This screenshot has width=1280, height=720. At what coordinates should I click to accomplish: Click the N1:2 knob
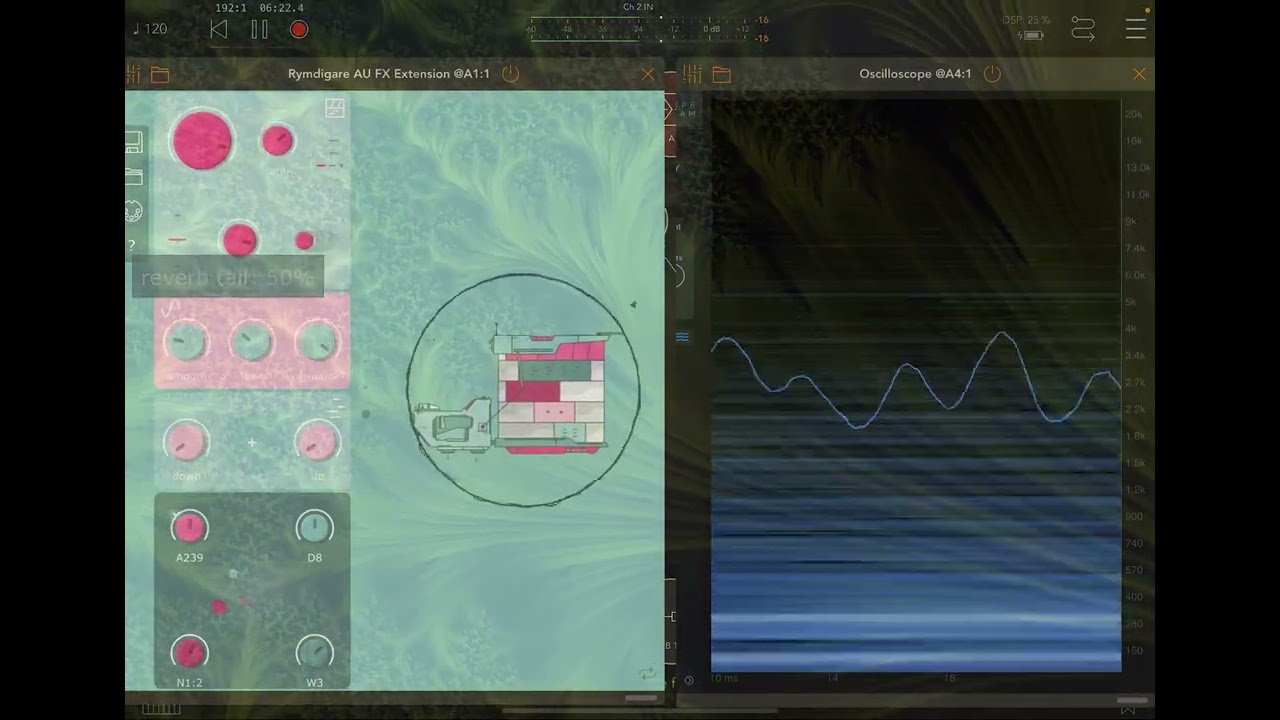point(189,653)
